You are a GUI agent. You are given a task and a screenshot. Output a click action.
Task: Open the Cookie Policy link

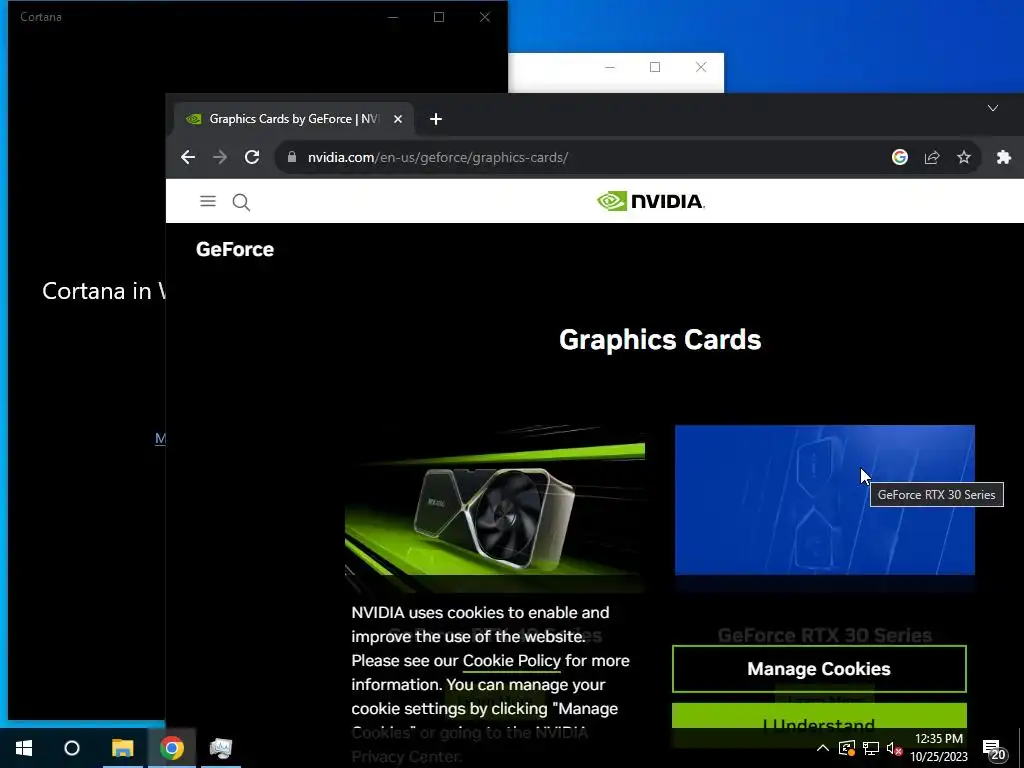(x=511, y=661)
